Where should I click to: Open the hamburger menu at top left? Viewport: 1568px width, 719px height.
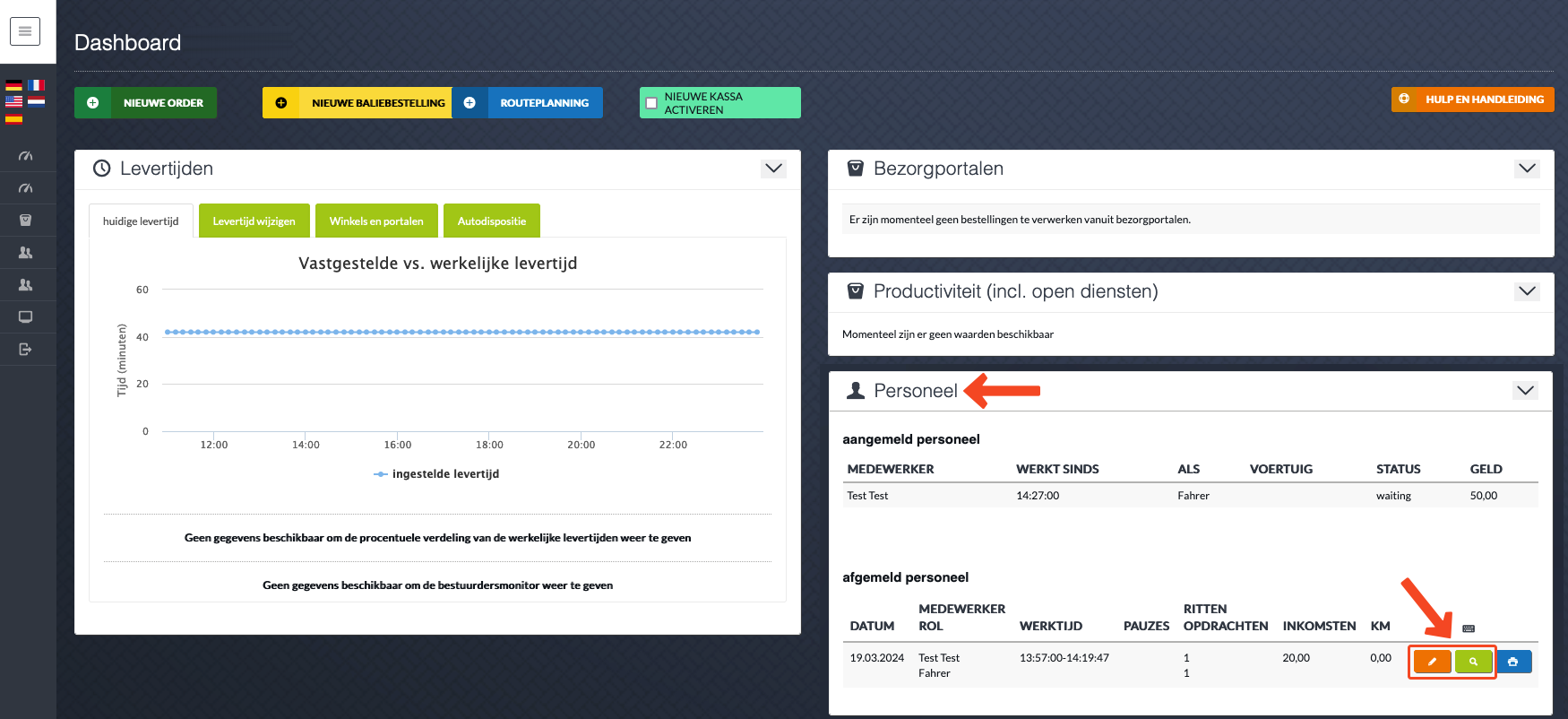[x=25, y=31]
